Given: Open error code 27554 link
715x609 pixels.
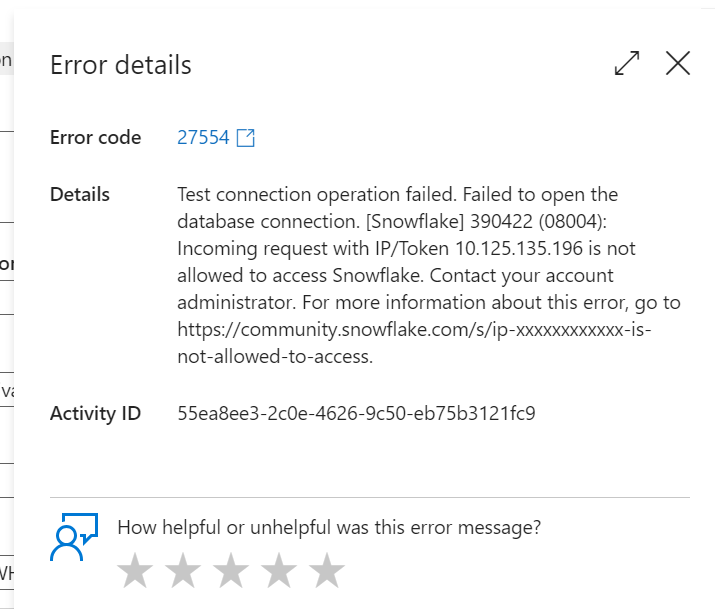Looking at the screenshot, I should click(x=203, y=138).
